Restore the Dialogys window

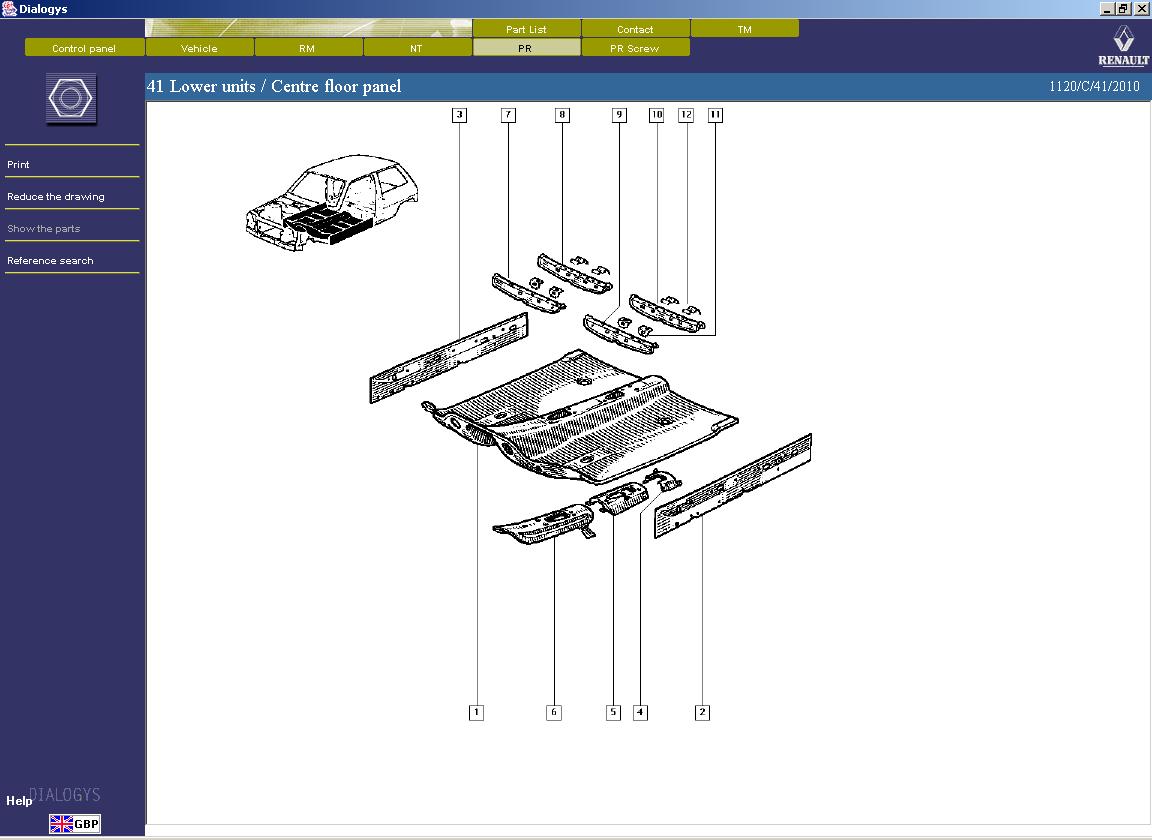pos(1123,9)
